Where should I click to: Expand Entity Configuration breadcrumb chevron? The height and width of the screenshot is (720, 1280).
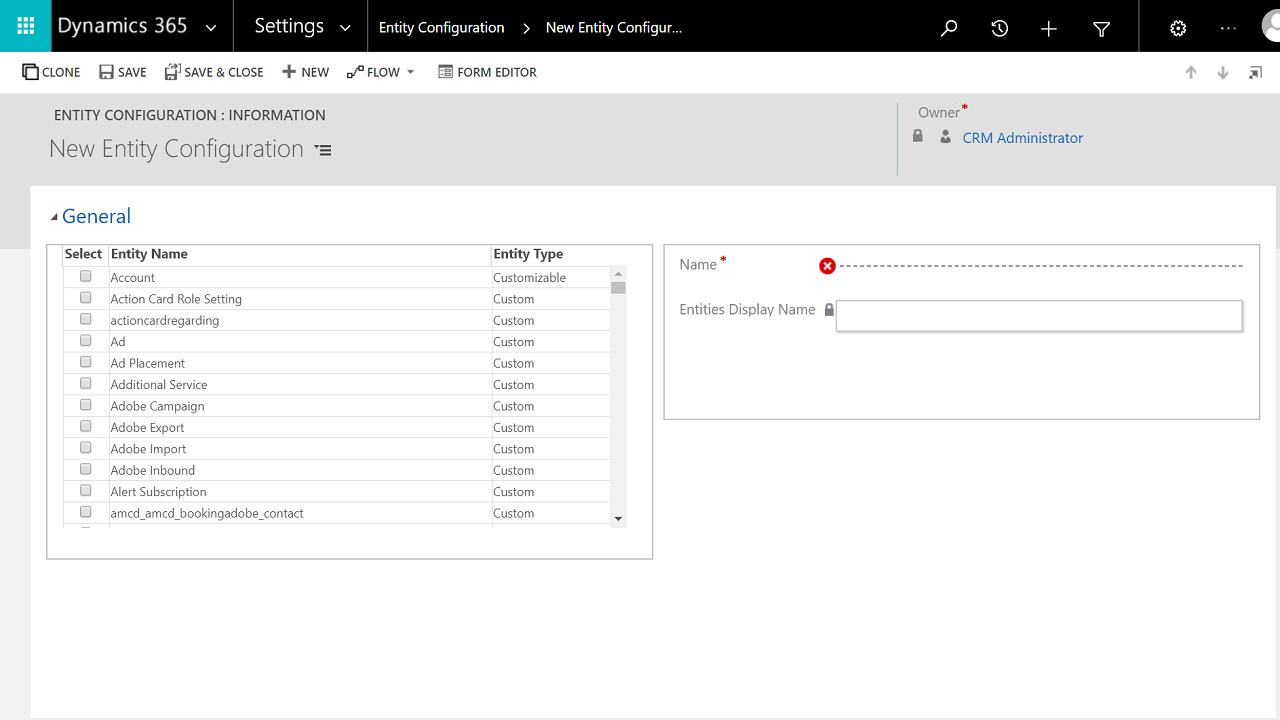point(526,28)
